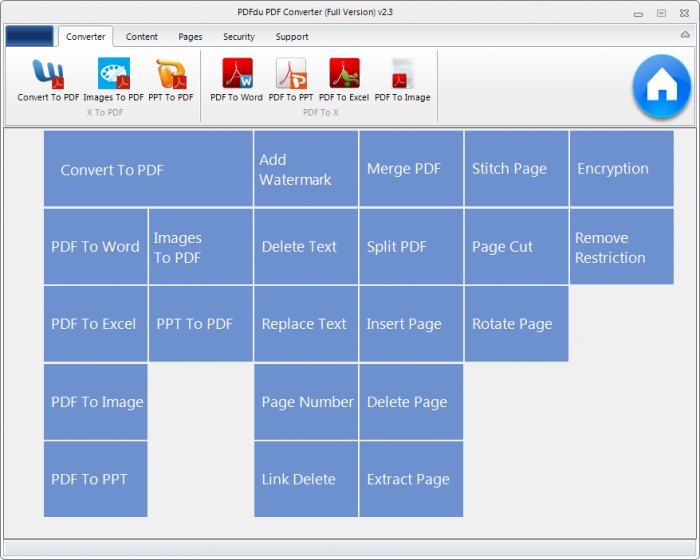Collapse the ribbon using the top-right chevron
The width and height of the screenshot is (700, 560).
(x=685, y=35)
